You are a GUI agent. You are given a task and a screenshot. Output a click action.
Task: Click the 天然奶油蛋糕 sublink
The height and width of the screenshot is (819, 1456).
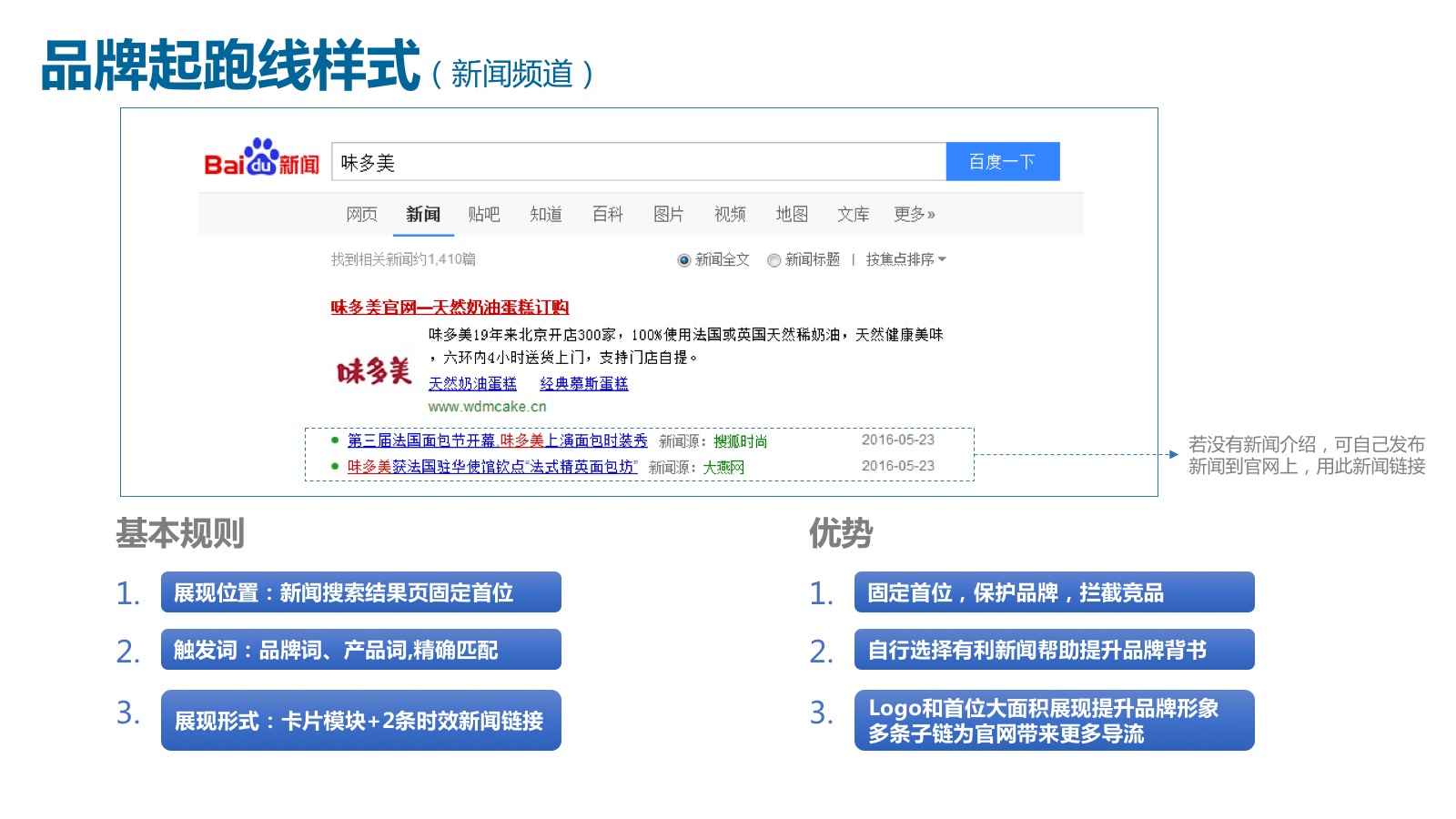(472, 383)
